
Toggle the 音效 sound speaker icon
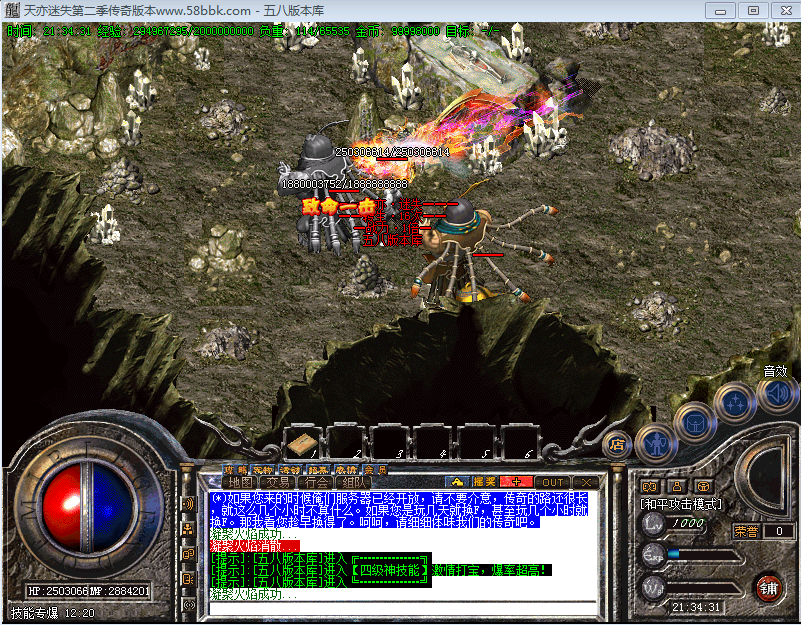pyautogui.click(x=778, y=393)
